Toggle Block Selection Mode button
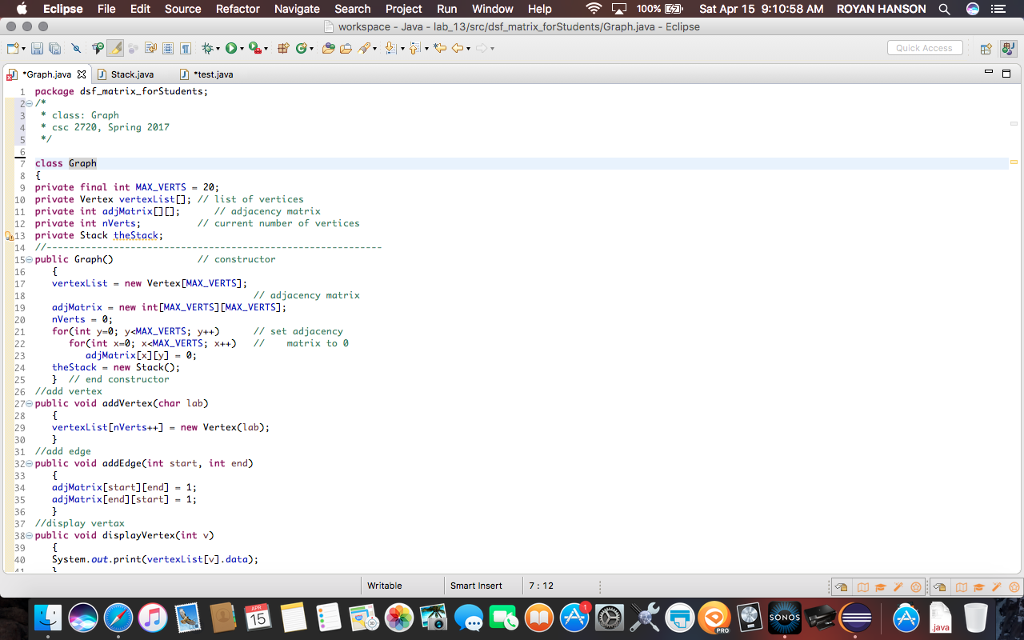This screenshot has width=1024, height=640. pos(169,48)
